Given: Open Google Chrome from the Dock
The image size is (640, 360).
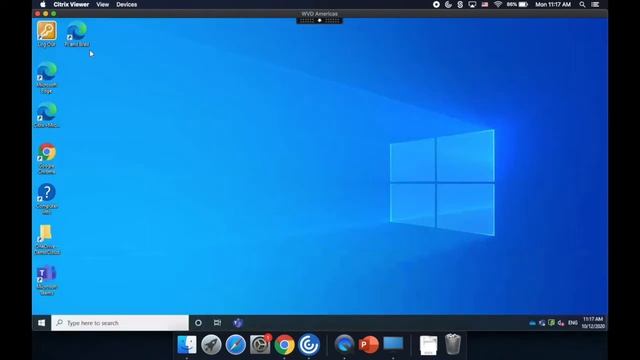Looking at the screenshot, I should tap(284, 345).
